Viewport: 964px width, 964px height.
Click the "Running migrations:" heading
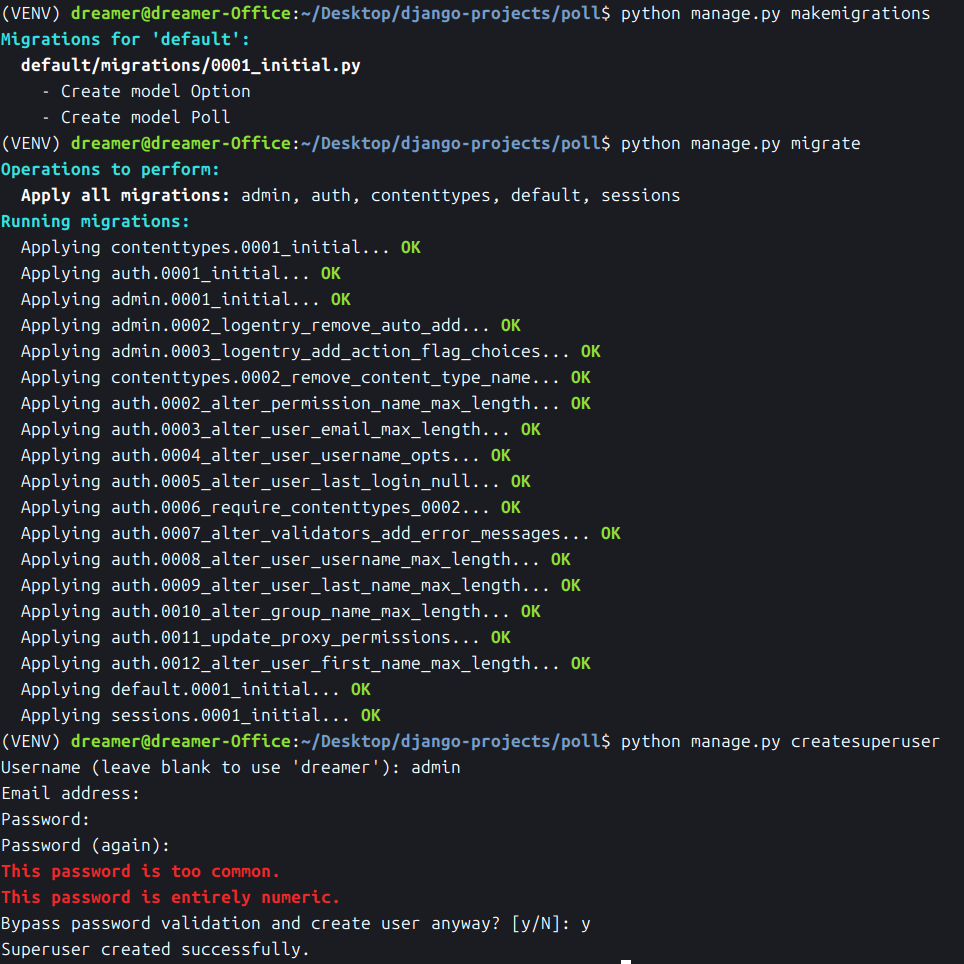click(95, 222)
